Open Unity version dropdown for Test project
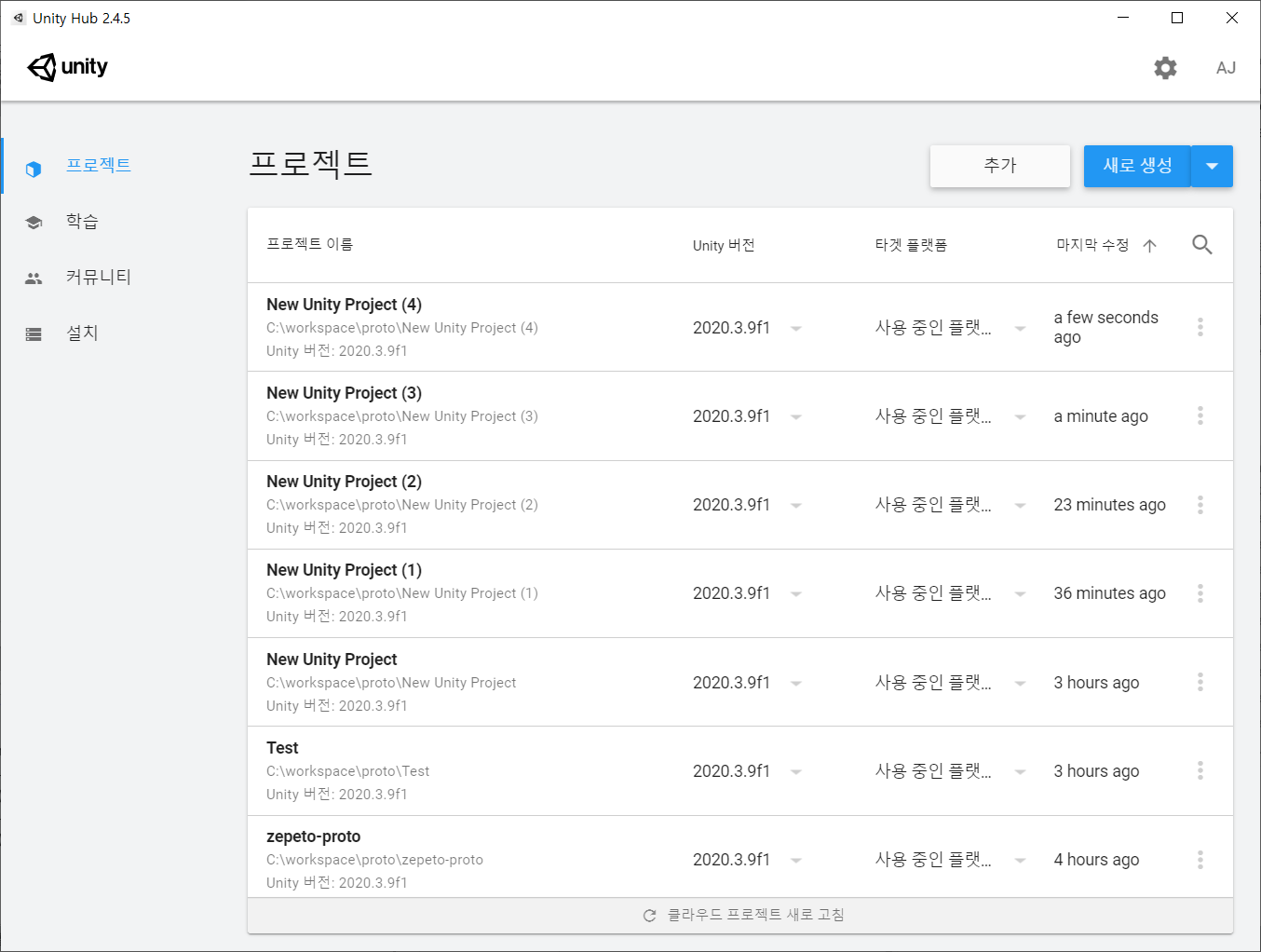 (796, 772)
